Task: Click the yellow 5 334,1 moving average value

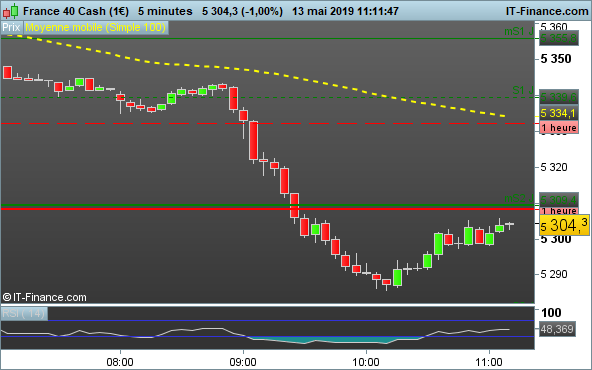Action: [558, 113]
